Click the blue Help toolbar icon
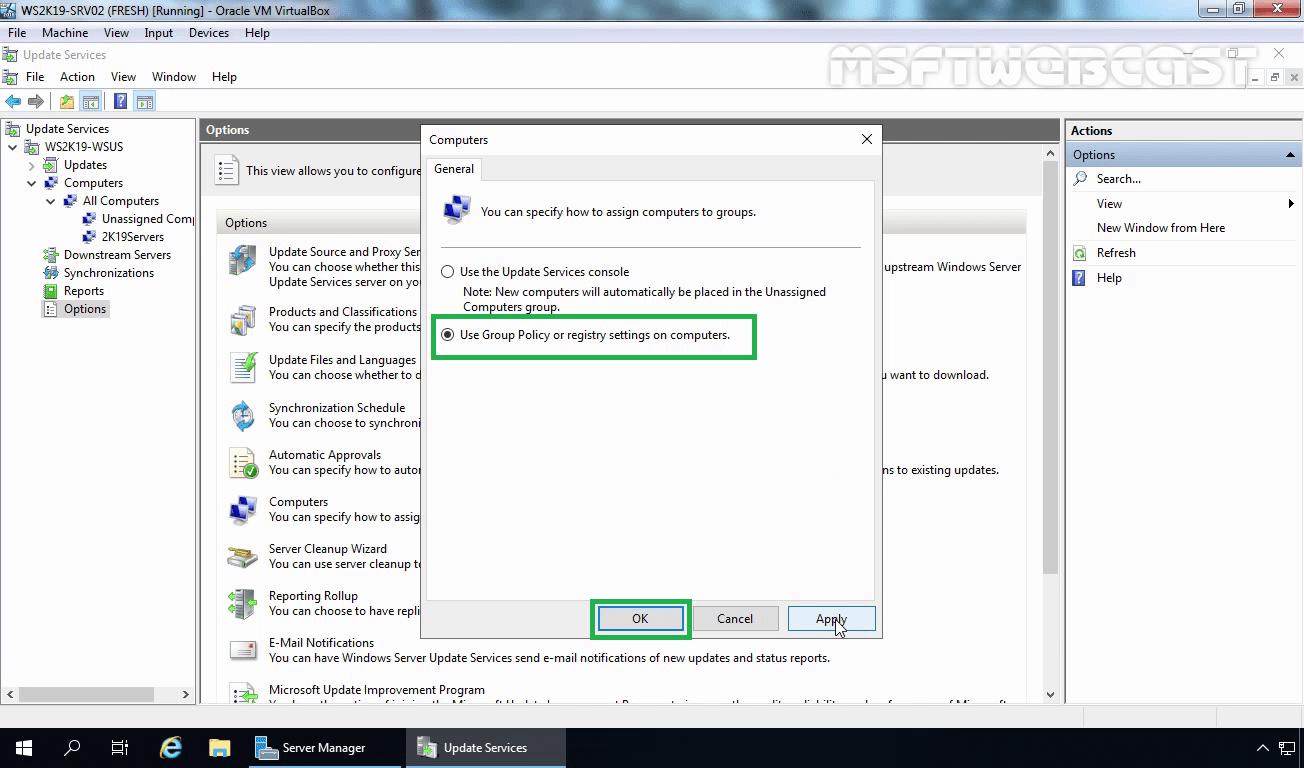Viewport: 1304px width, 768px height. [120, 101]
